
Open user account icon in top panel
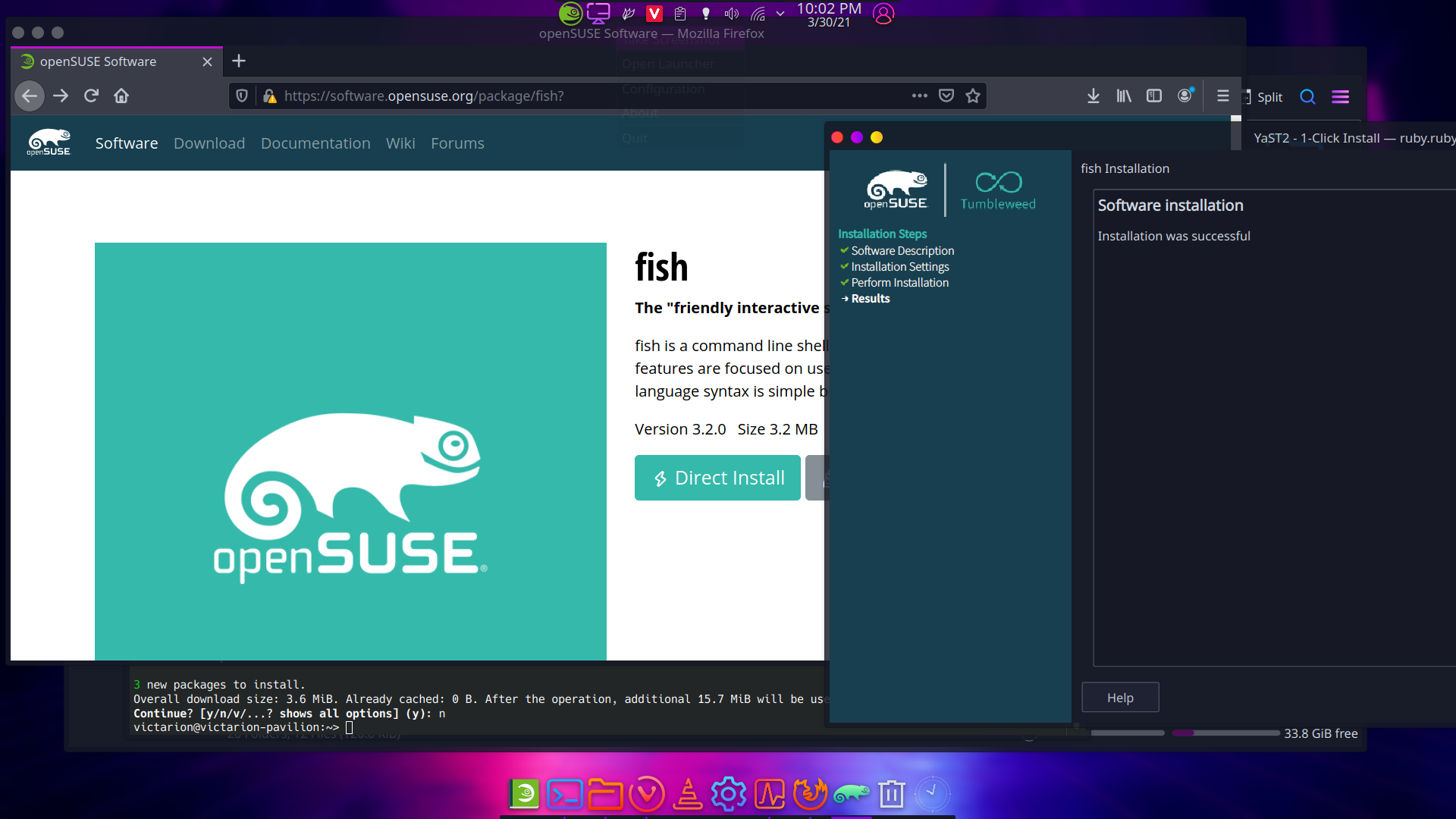click(883, 14)
